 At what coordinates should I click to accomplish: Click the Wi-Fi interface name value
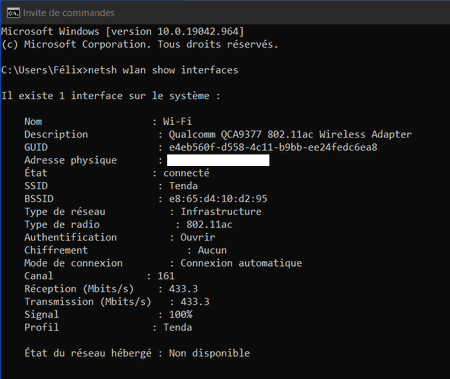[177, 122]
